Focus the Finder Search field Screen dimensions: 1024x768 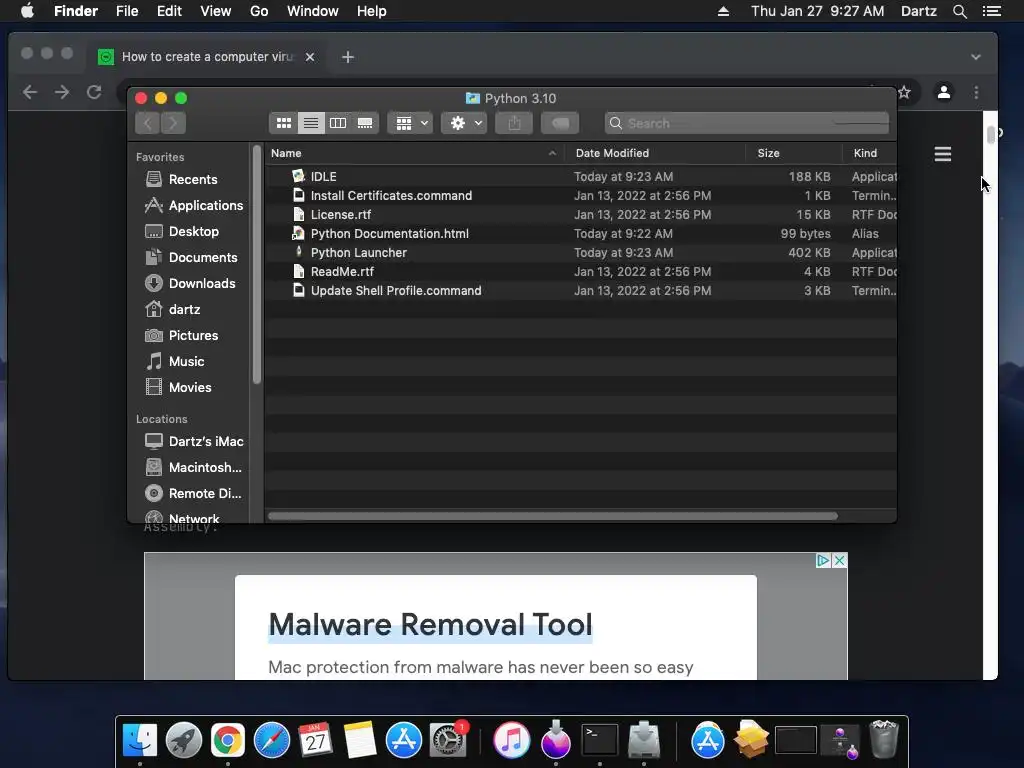(x=746, y=123)
